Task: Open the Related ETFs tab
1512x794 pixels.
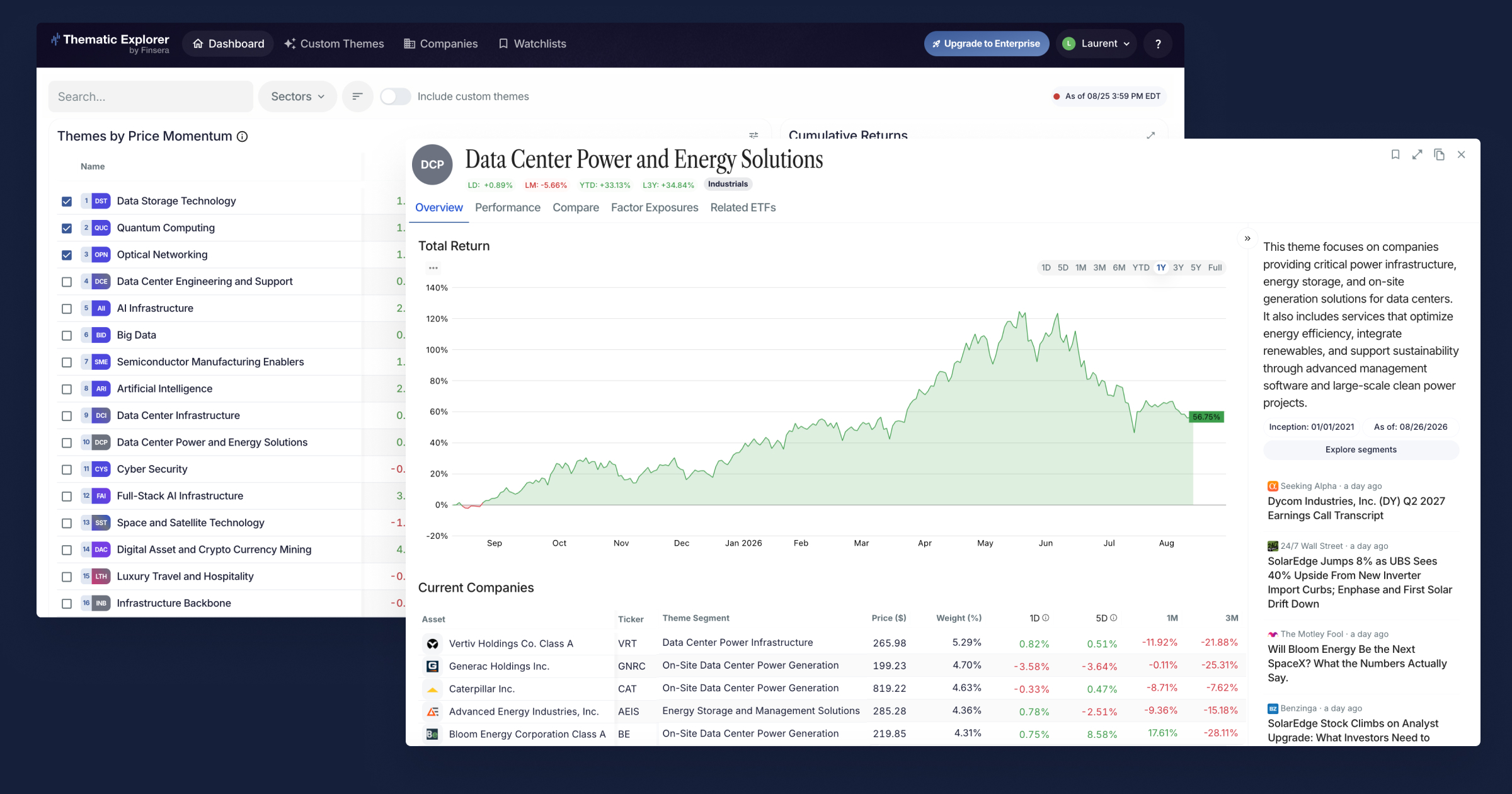Action: tap(743, 207)
